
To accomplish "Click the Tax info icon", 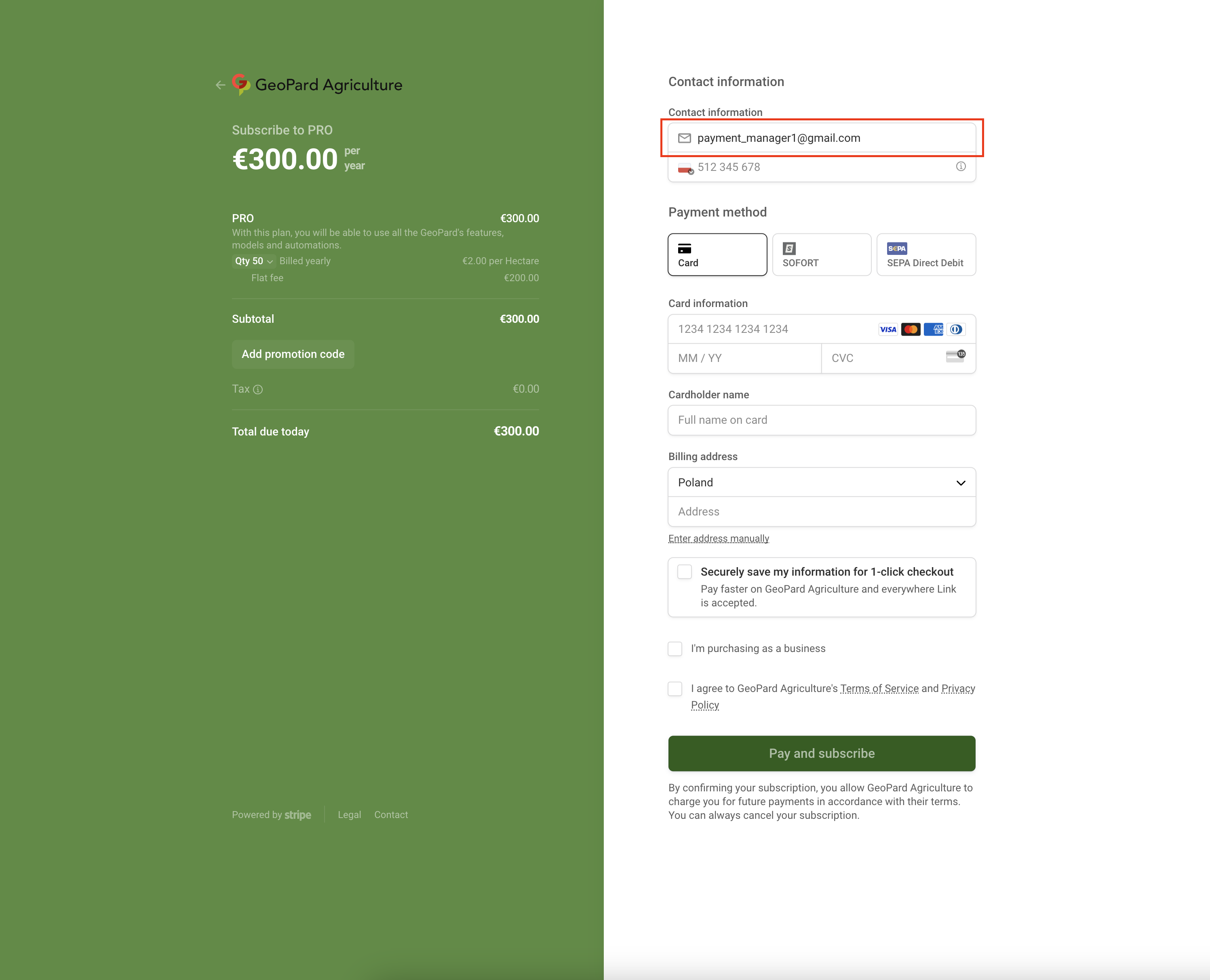I will coord(258,389).
